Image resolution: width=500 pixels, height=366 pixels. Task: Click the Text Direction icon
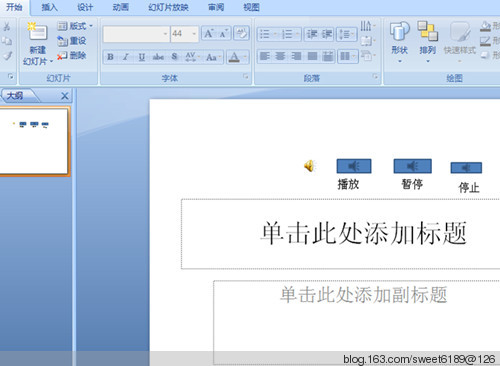click(368, 26)
